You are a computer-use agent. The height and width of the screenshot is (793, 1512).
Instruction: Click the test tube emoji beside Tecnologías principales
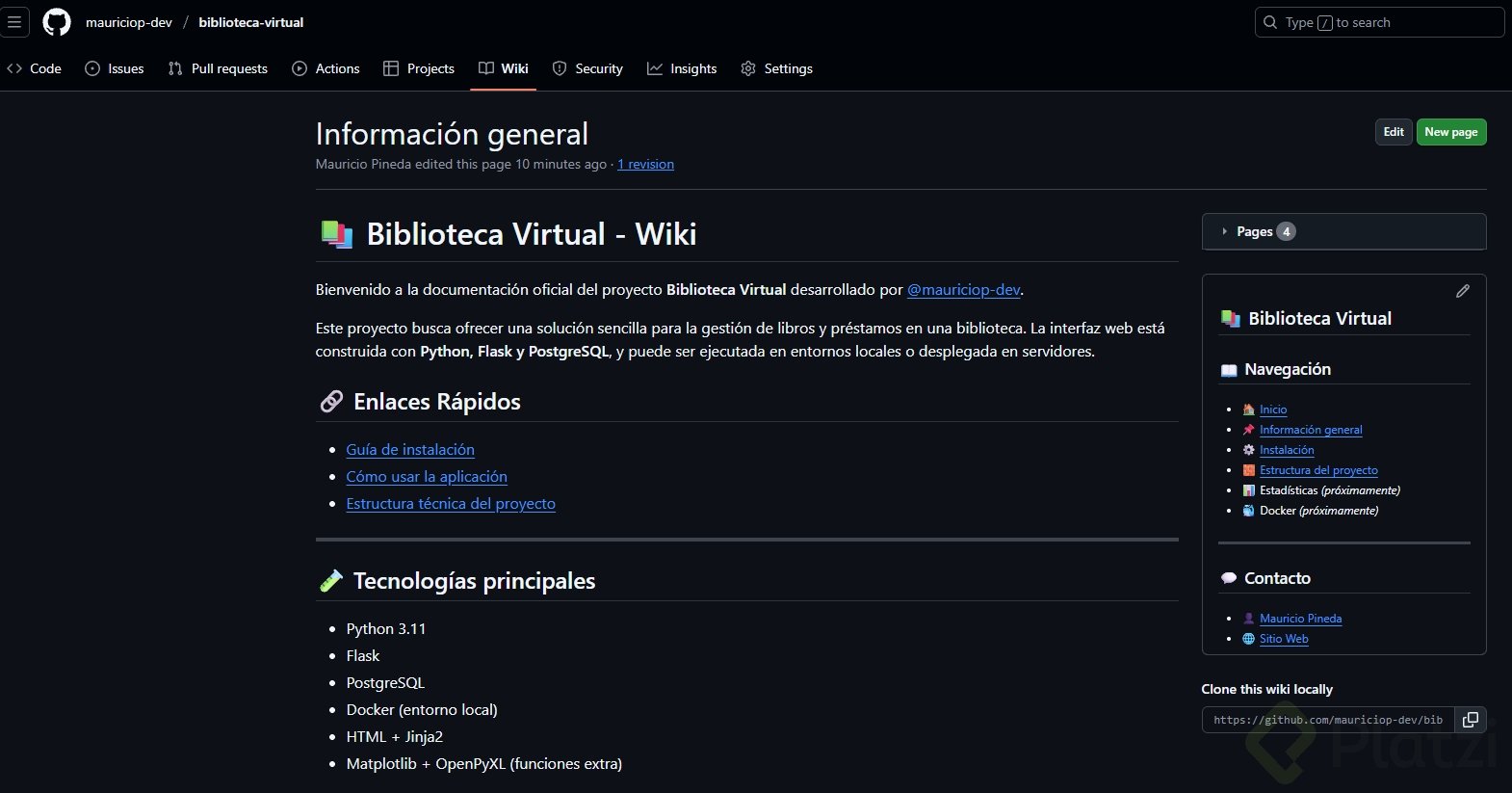(x=331, y=581)
